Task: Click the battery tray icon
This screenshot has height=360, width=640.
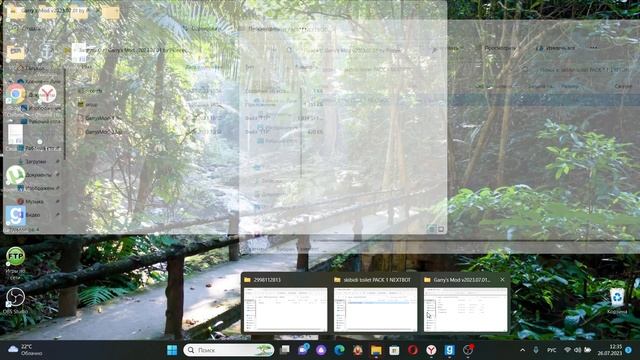Action: coord(588,350)
